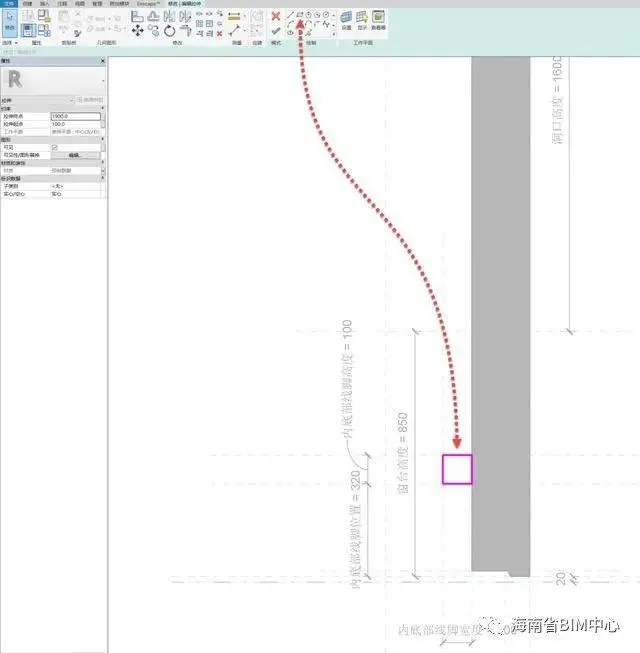The image size is (640, 653).
Task: Finish edit mode with green checkmark
Action: pos(276,31)
